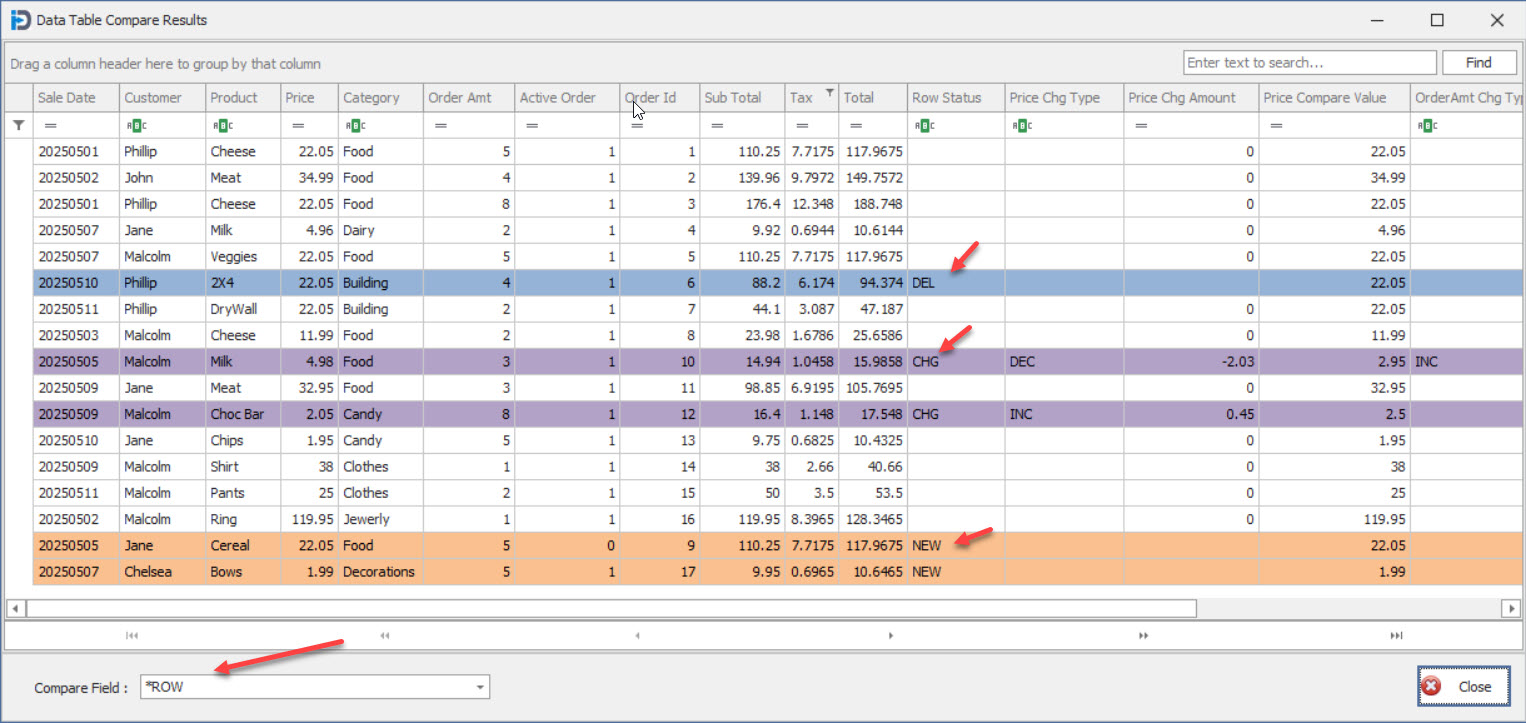
Task: Click the Close button at the bottom
Action: tap(1462, 687)
